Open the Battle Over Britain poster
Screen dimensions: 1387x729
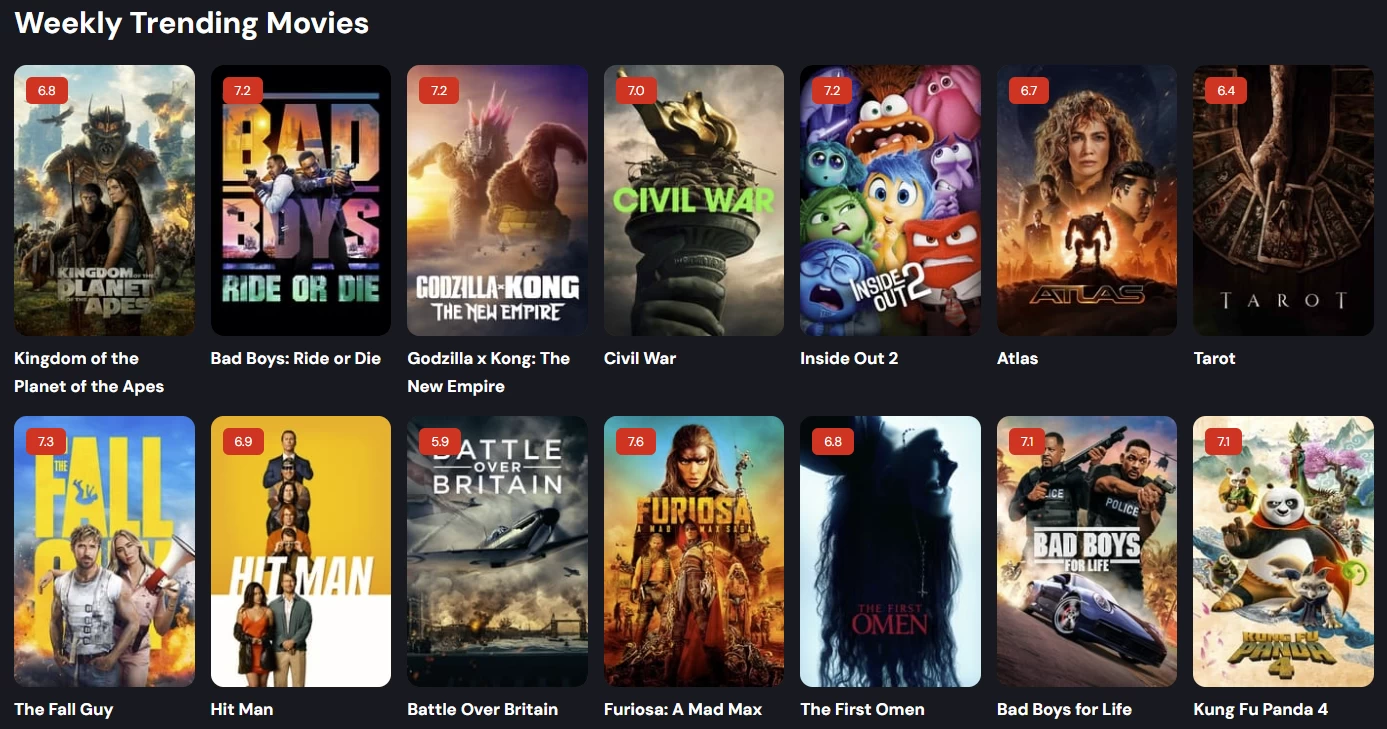(497, 551)
